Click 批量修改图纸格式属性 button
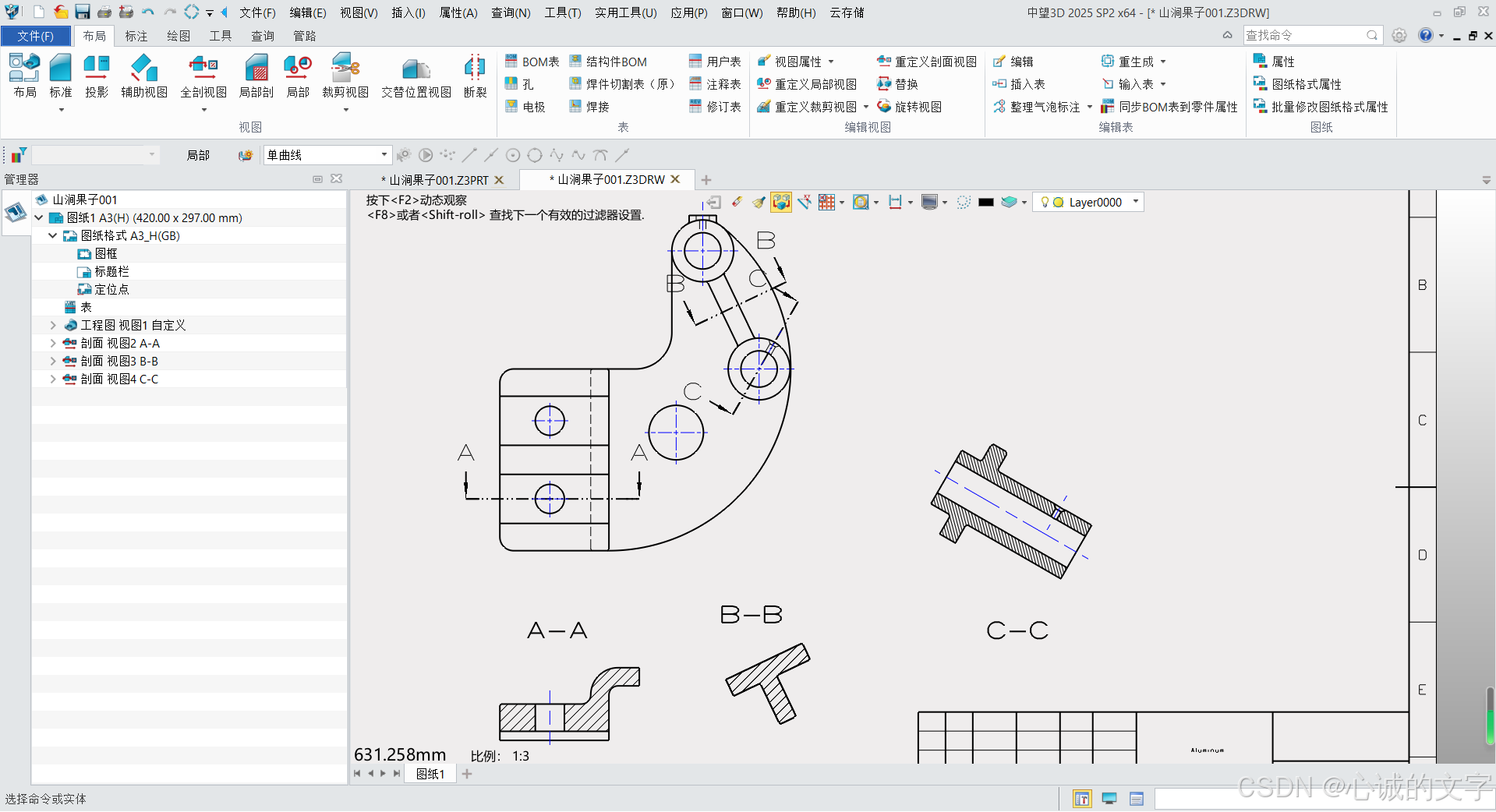Viewport: 1496px width, 812px height. [1321, 107]
